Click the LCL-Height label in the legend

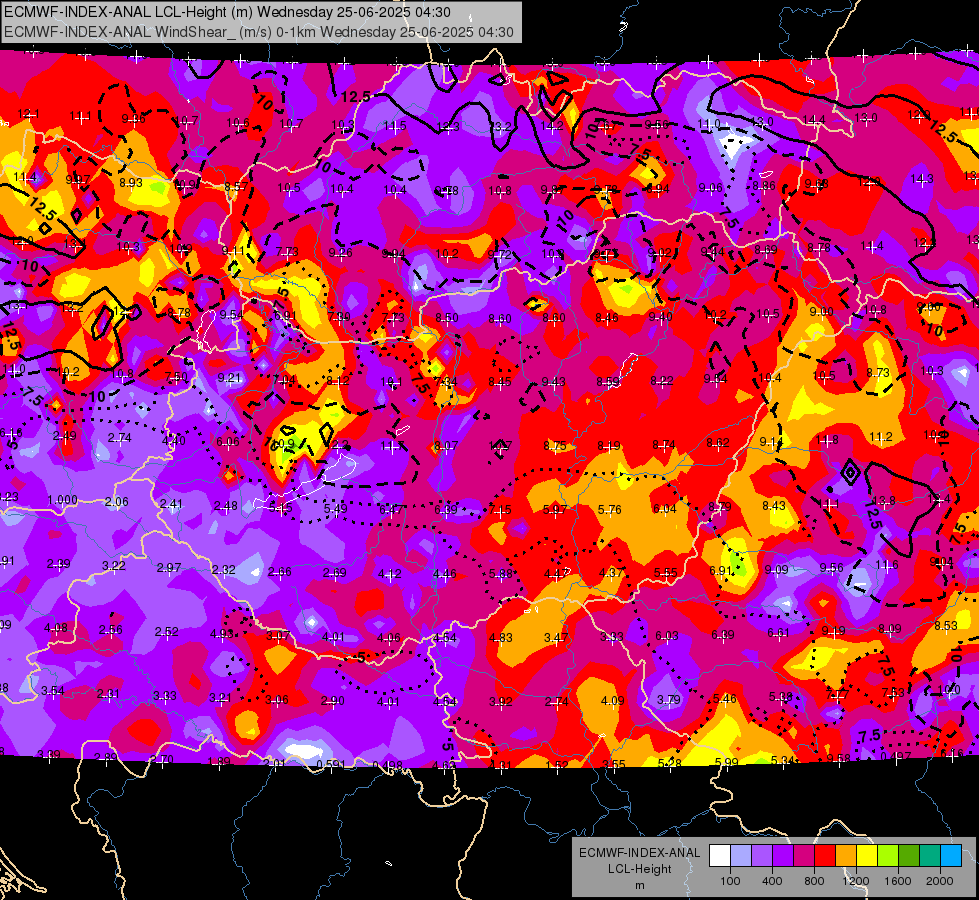click(x=639, y=869)
